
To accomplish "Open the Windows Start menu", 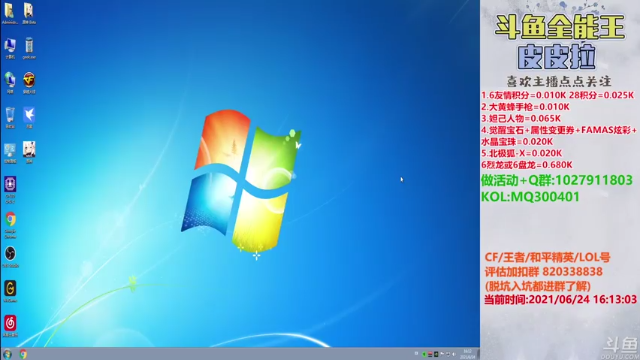I will (7, 354).
